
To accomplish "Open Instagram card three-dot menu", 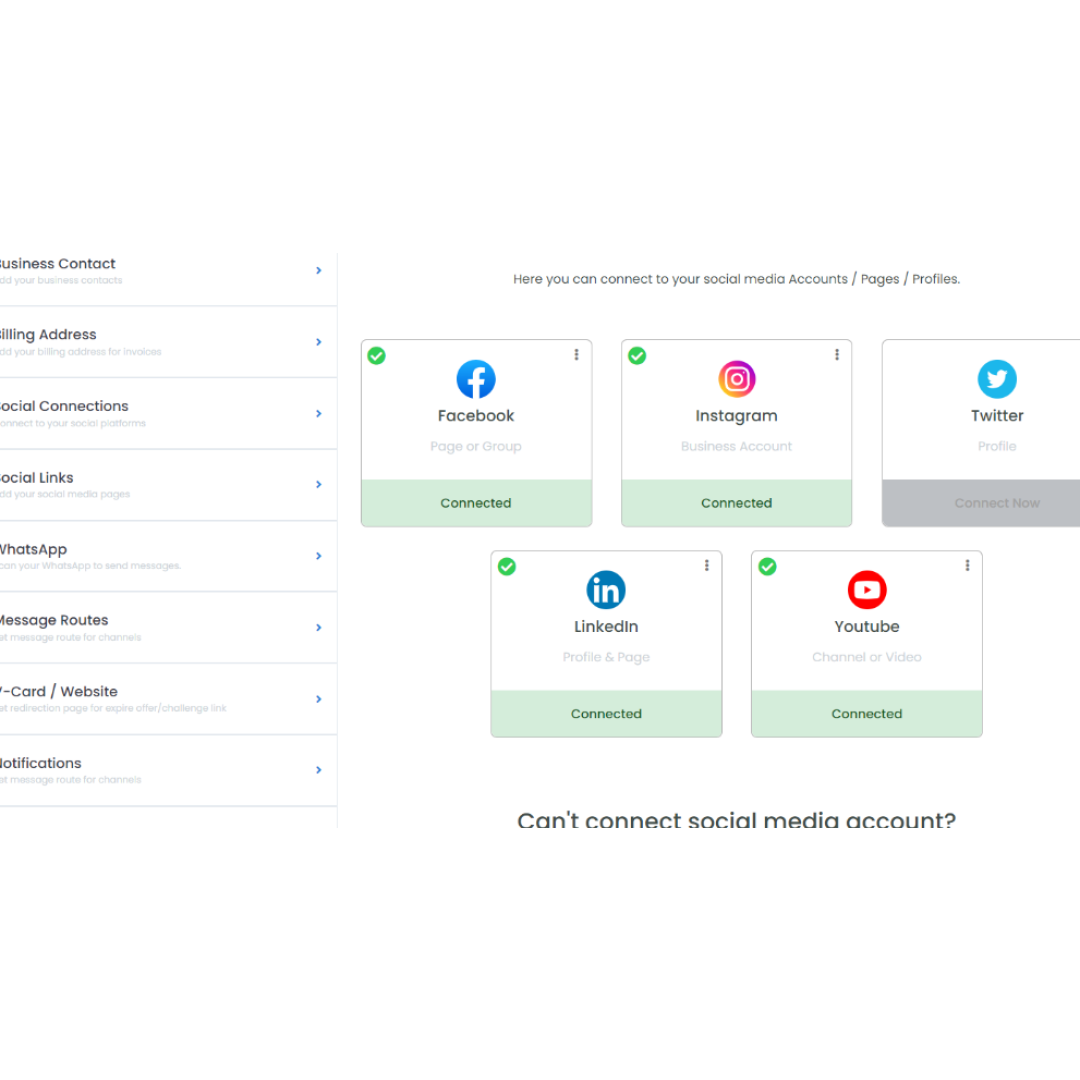I will [837, 355].
